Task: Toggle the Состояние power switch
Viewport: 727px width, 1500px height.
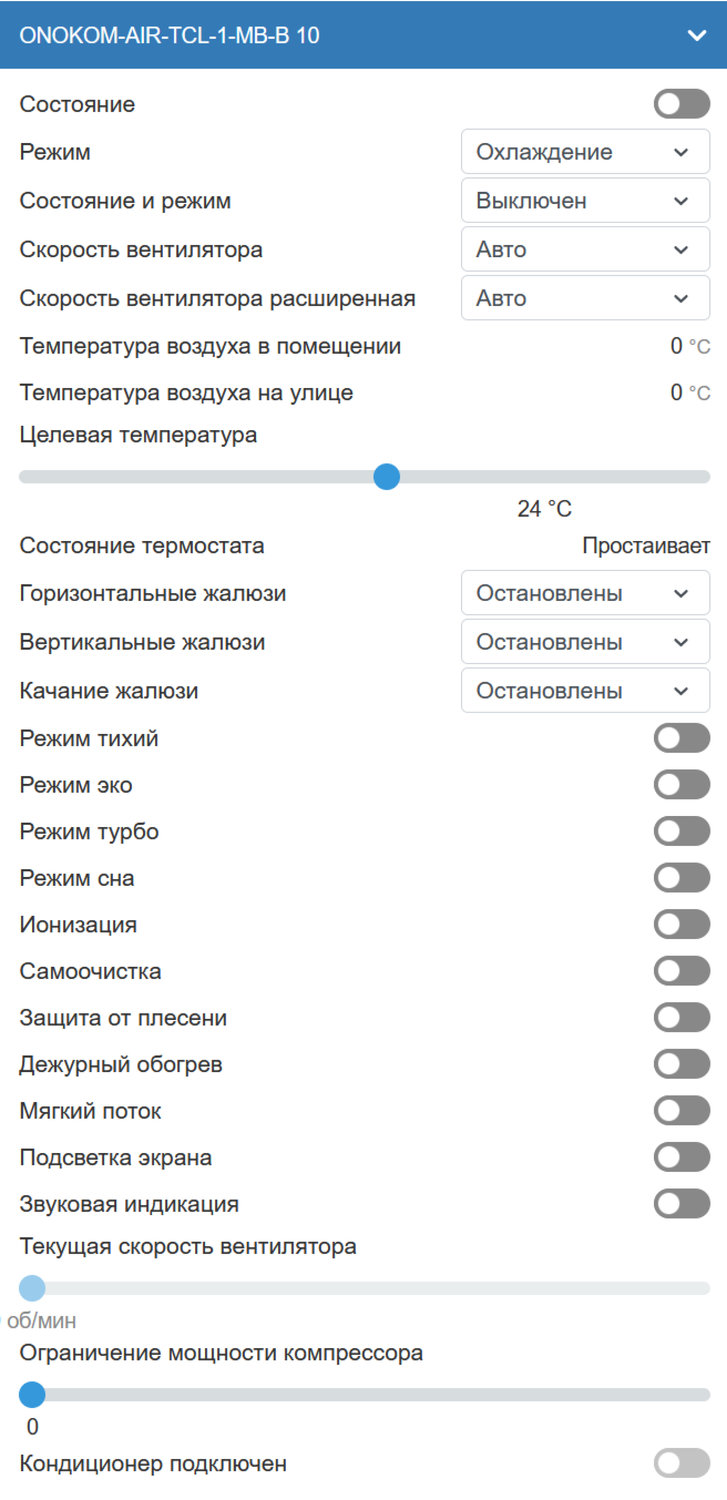Action: pyautogui.click(x=682, y=104)
